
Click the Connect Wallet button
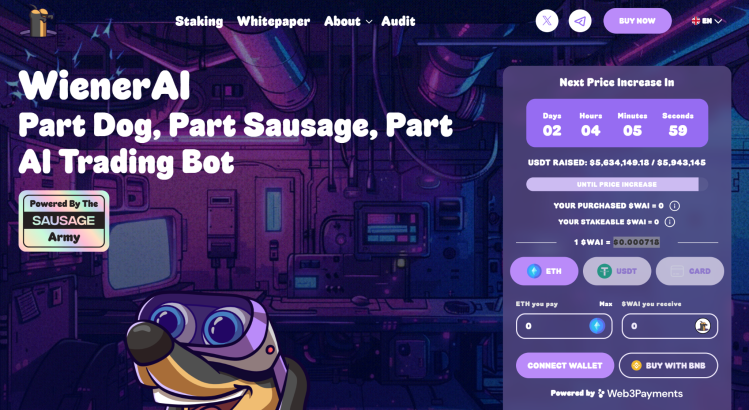click(x=565, y=366)
